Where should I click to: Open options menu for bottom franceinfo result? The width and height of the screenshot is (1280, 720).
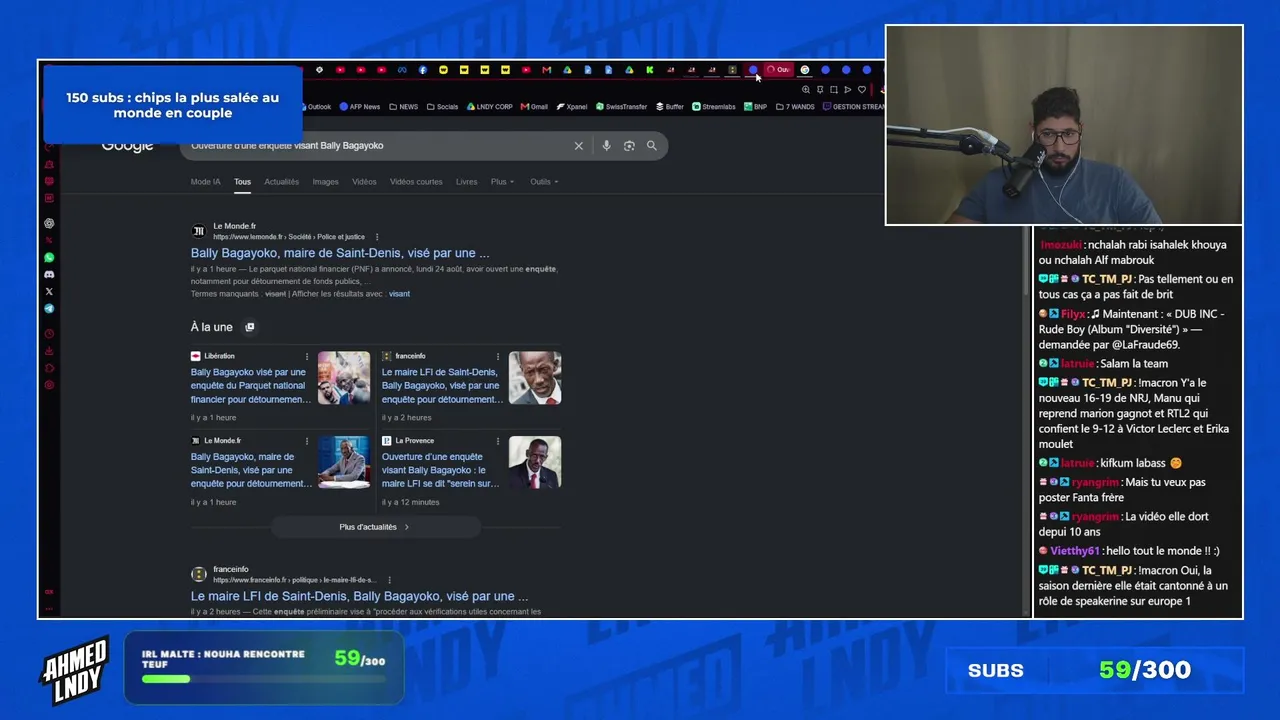point(389,580)
